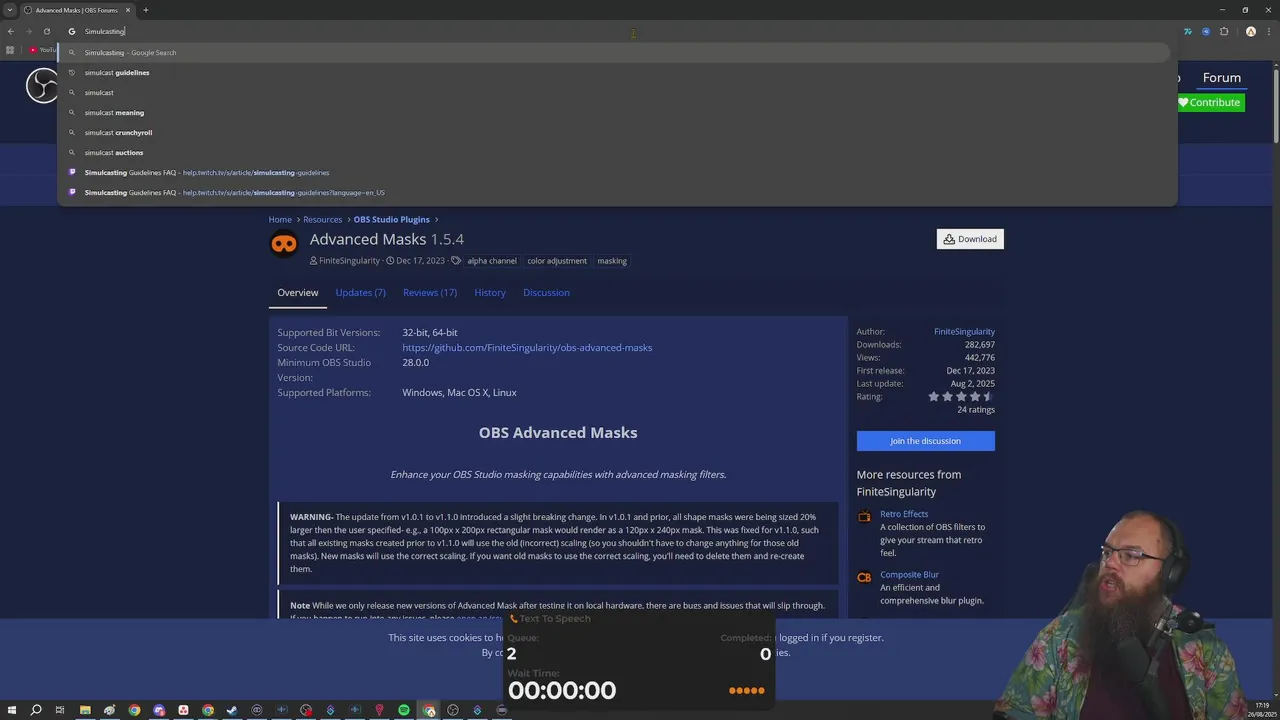Click the green Contribute button
Screen dimensions: 1280x720
point(1209,102)
